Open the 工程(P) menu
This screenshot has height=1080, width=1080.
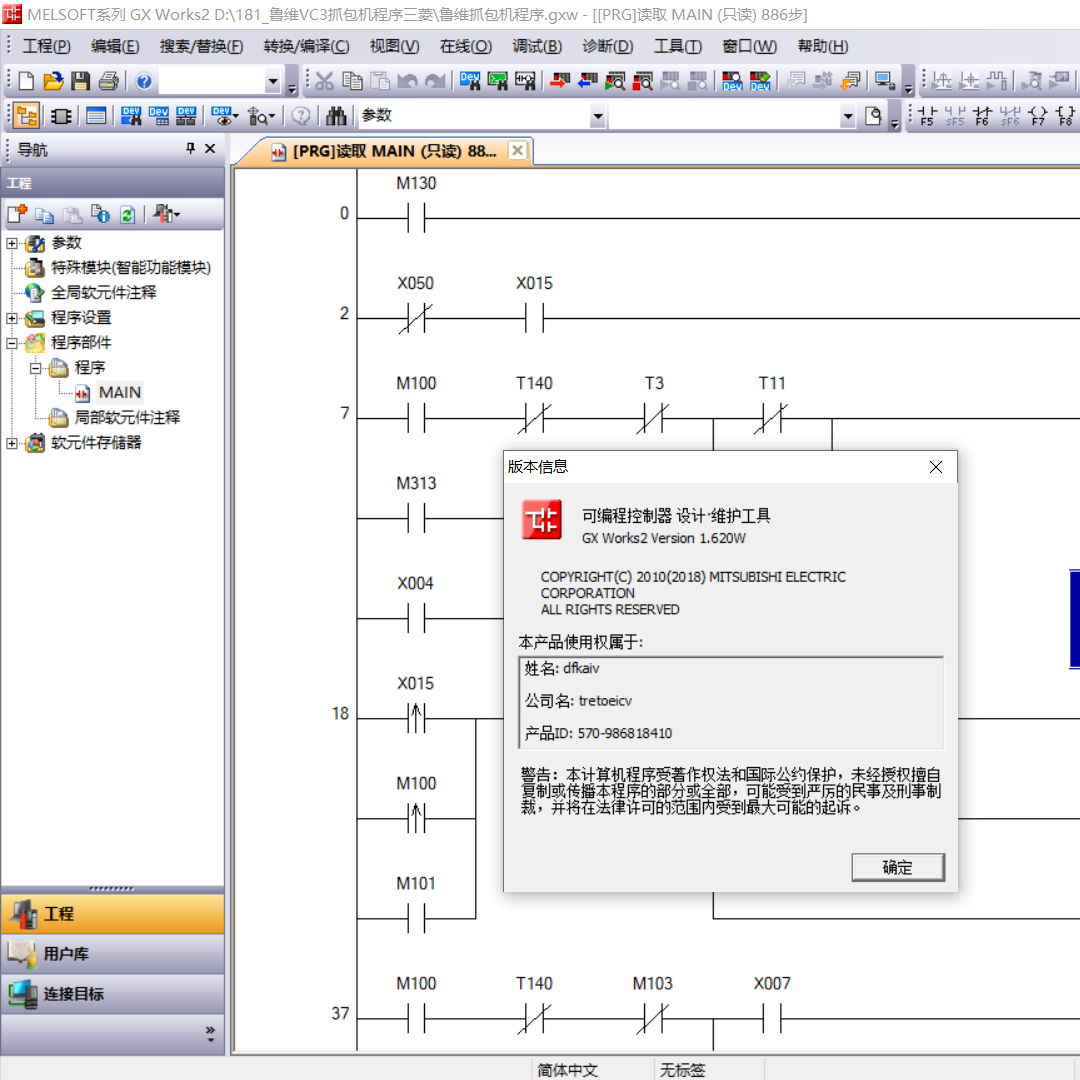pyautogui.click(x=46, y=46)
